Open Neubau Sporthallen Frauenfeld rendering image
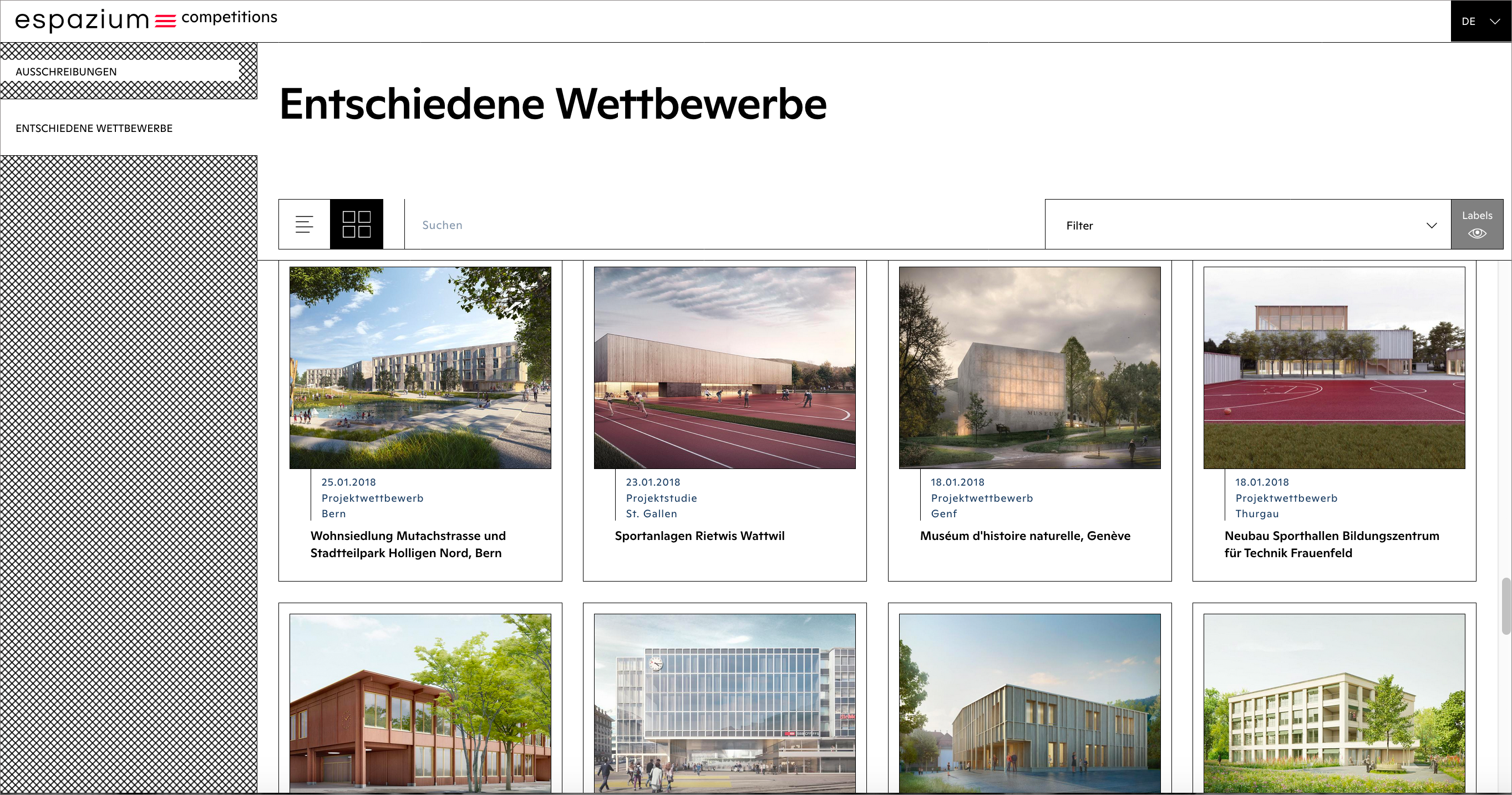Screen dimensions: 1512x795 pyautogui.click(x=1333, y=367)
